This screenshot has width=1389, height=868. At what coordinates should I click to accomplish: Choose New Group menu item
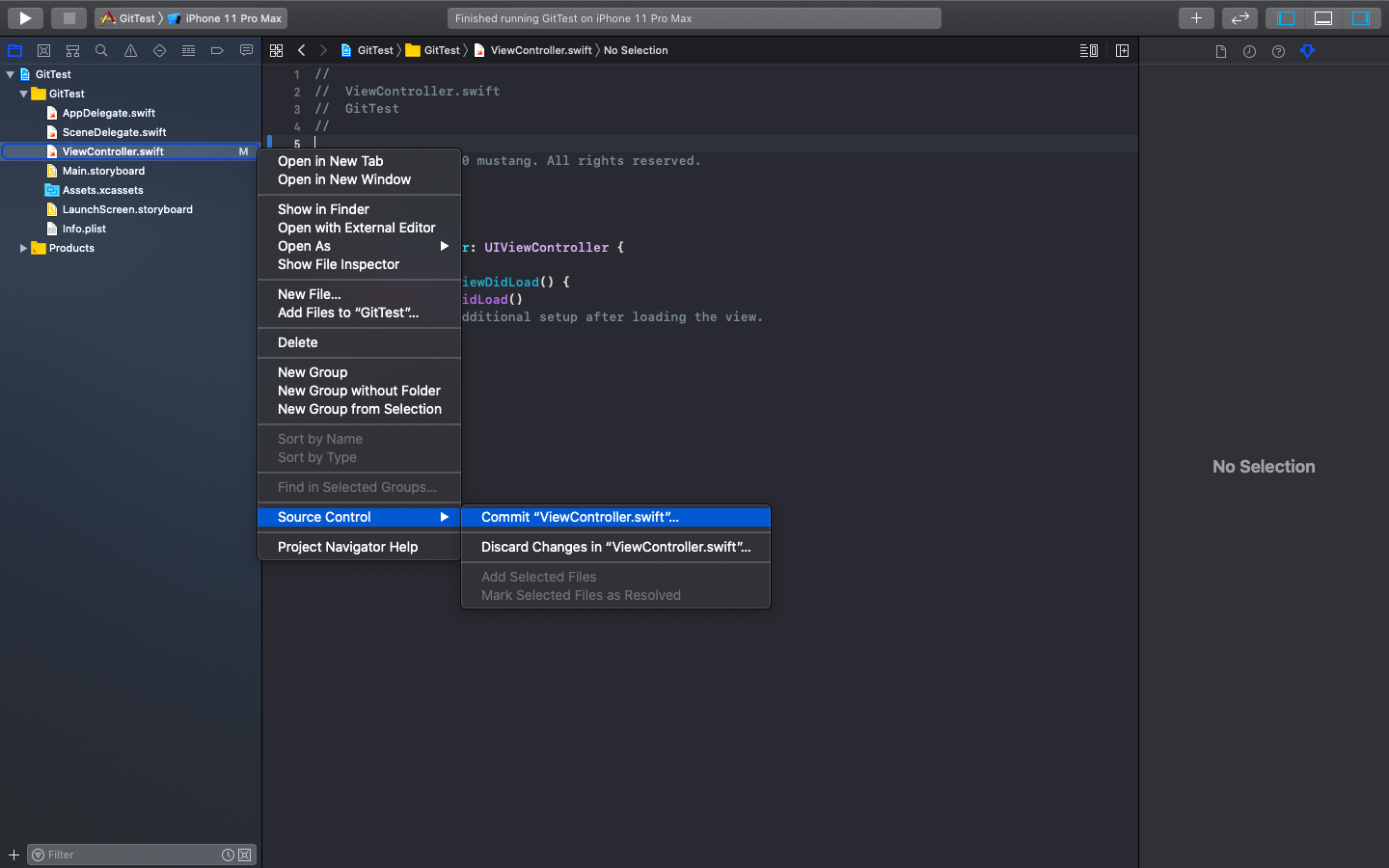coord(359,372)
